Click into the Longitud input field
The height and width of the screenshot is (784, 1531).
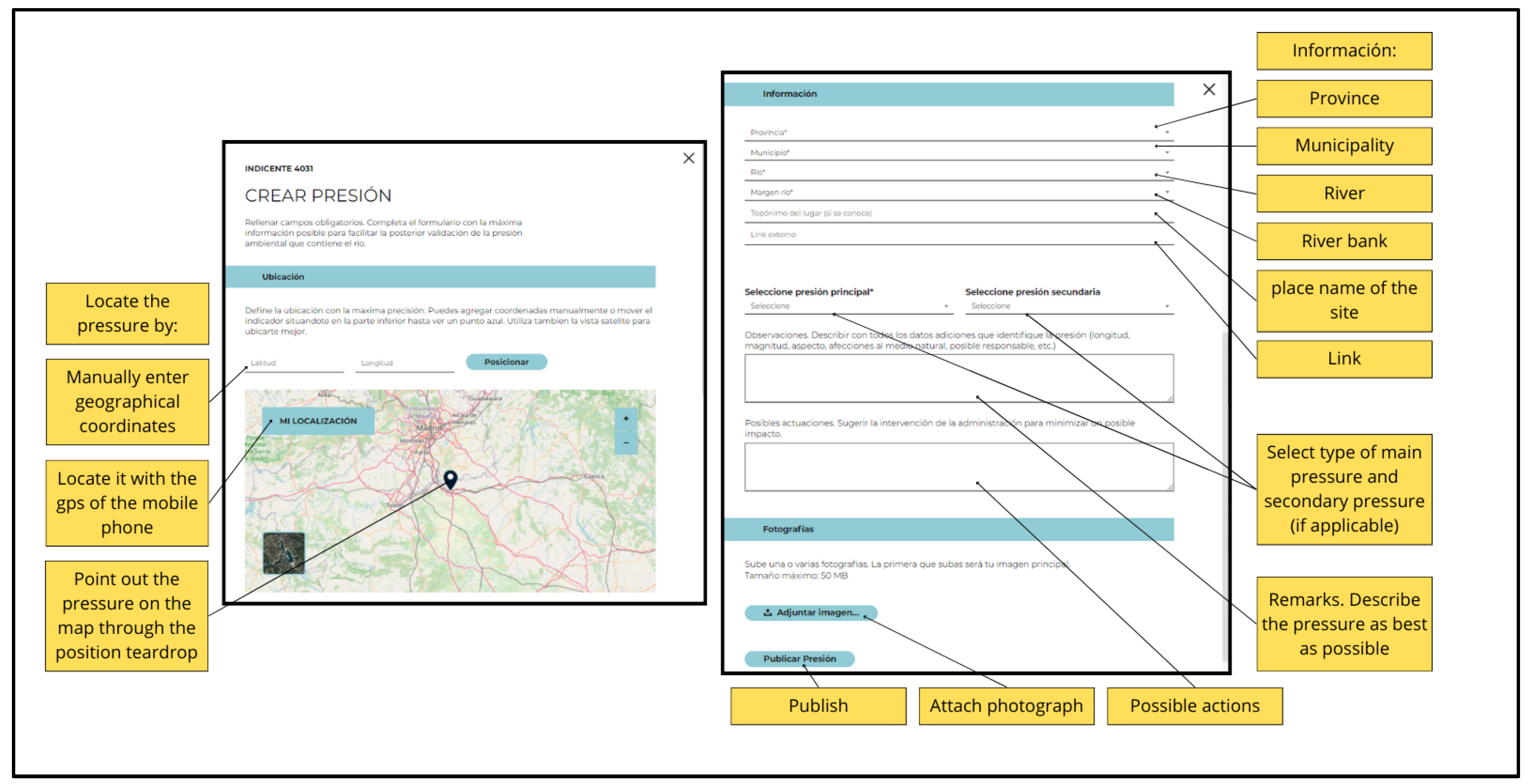pos(404,363)
